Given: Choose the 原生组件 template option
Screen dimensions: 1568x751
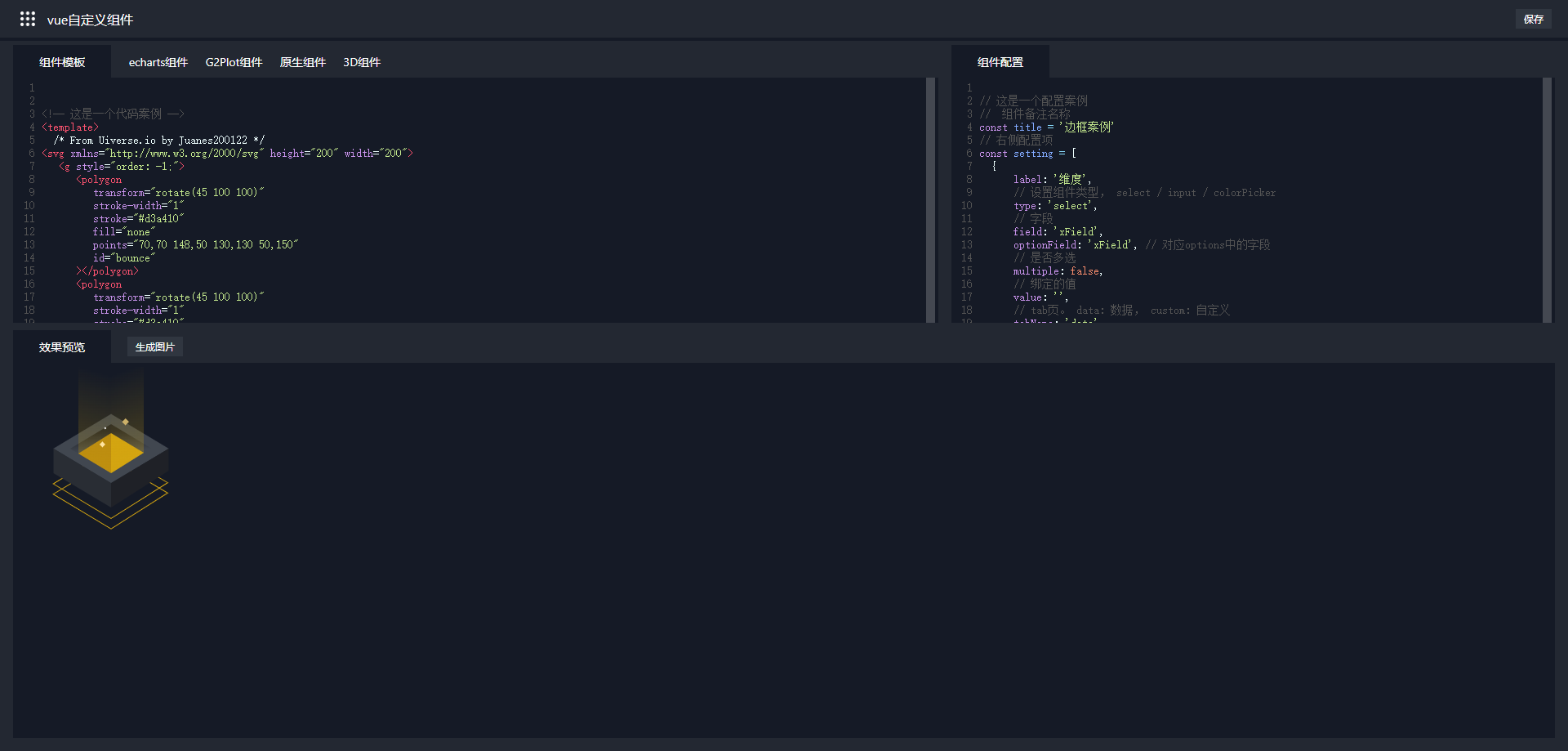Looking at the screenshot, I should click(302, 62).
